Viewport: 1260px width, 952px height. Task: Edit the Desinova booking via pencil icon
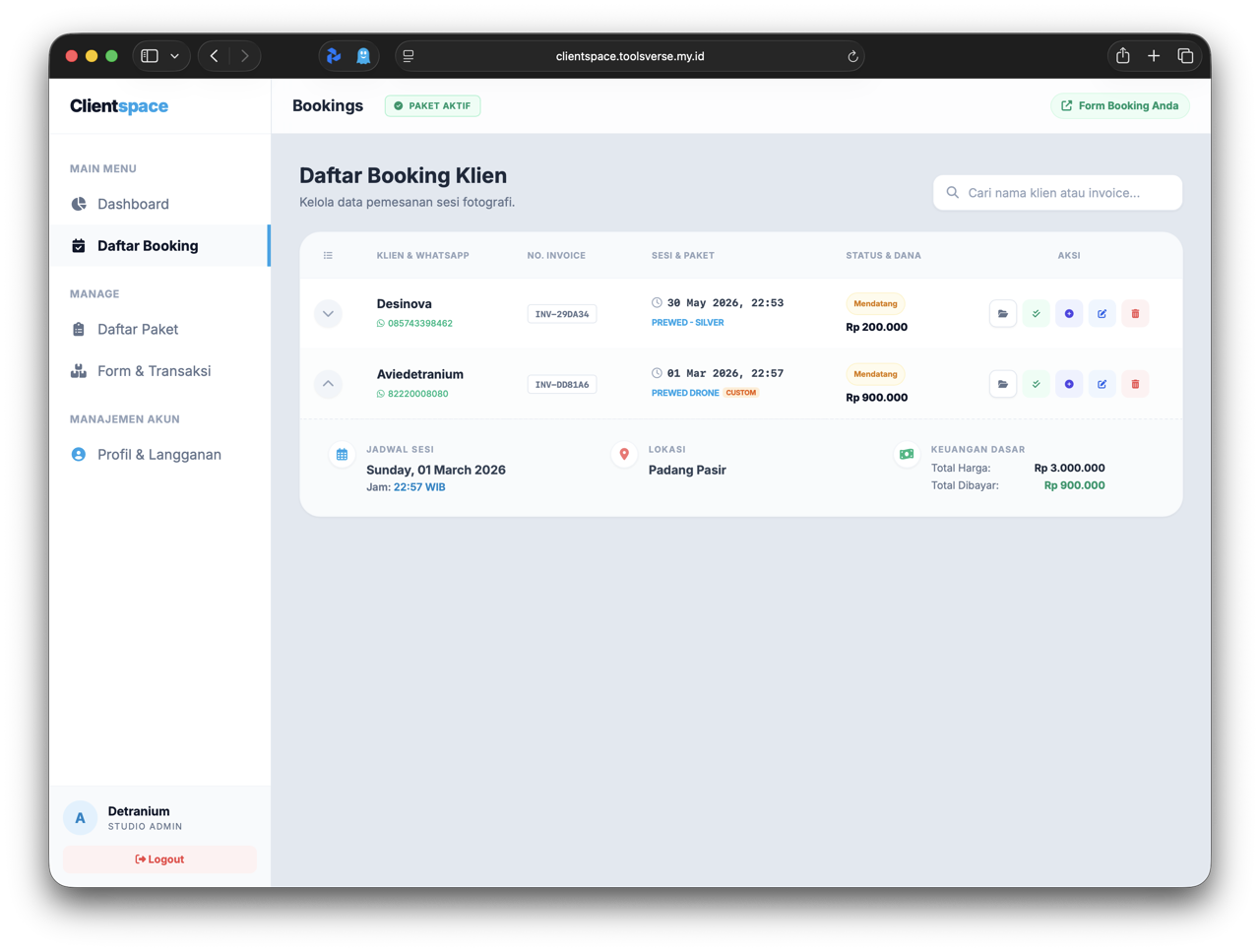coord(1102,314)
